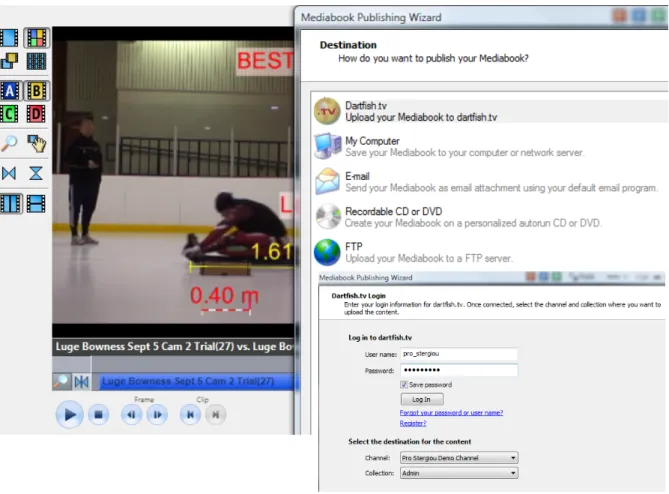The height and width of the screenshot is (494, 669).
Task: Click the Stop button
Action: tap(99, 414)
